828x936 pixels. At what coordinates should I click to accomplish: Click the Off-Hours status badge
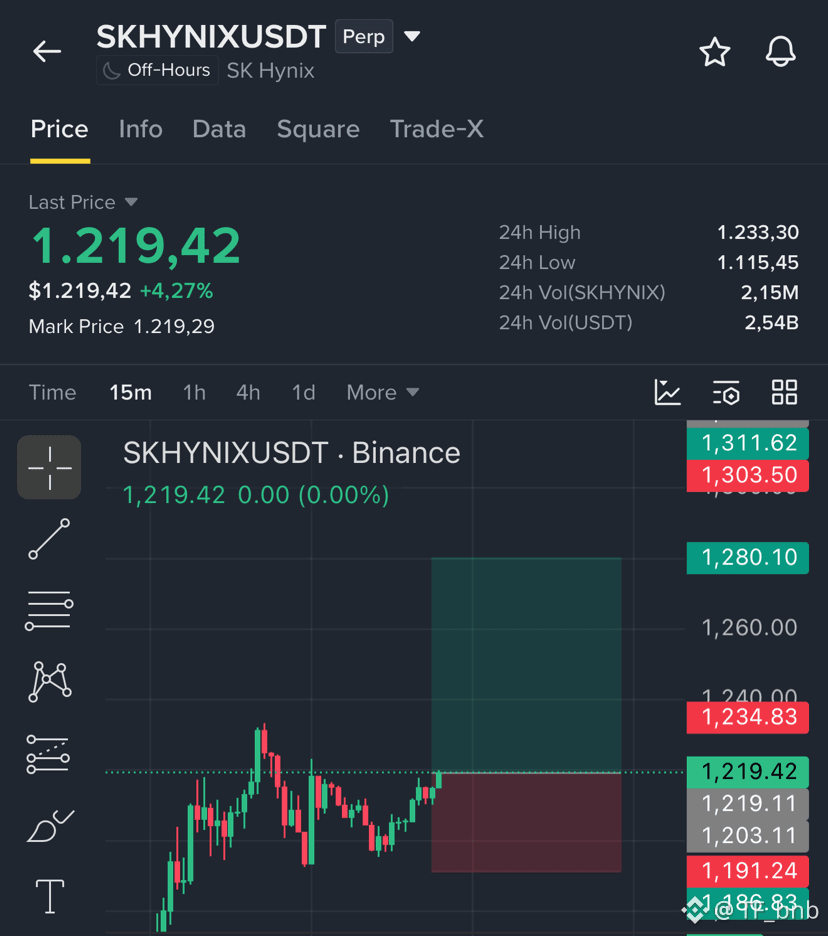pos(157,70)
